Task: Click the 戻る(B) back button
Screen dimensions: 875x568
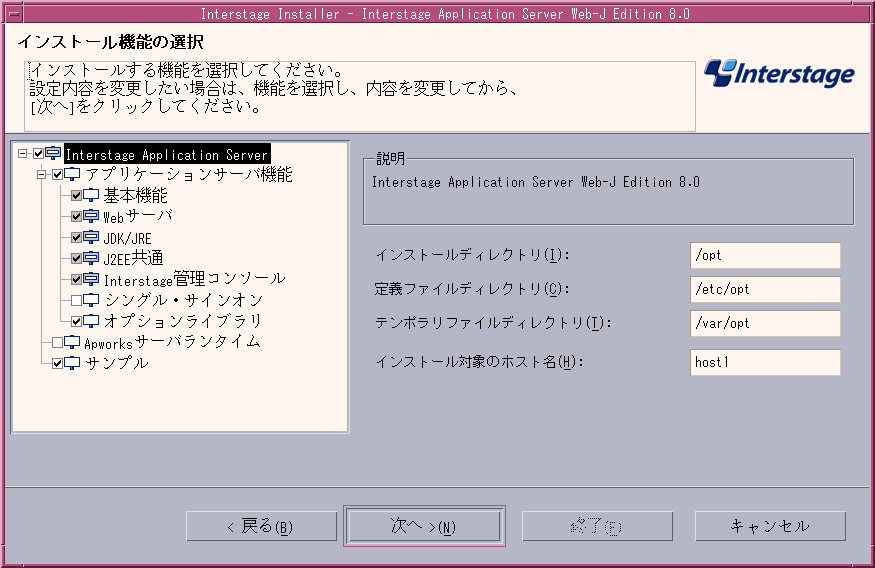Action: (261, 526)
